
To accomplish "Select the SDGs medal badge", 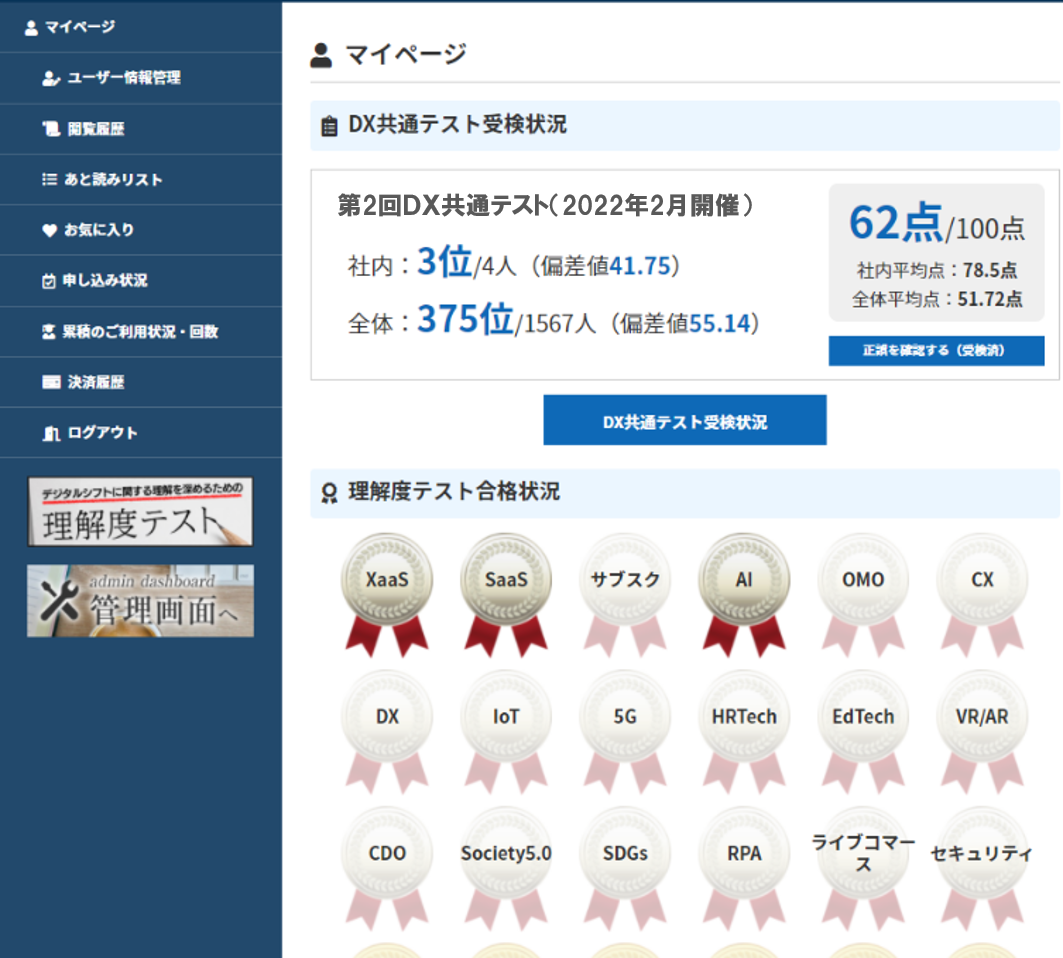I will click(x=625, y=868).
